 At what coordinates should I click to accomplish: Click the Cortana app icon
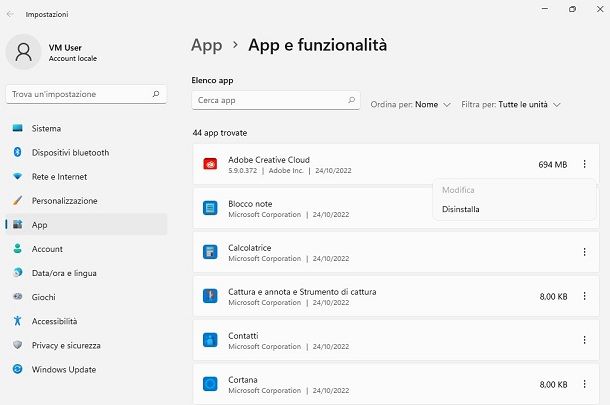coord(210,384)
